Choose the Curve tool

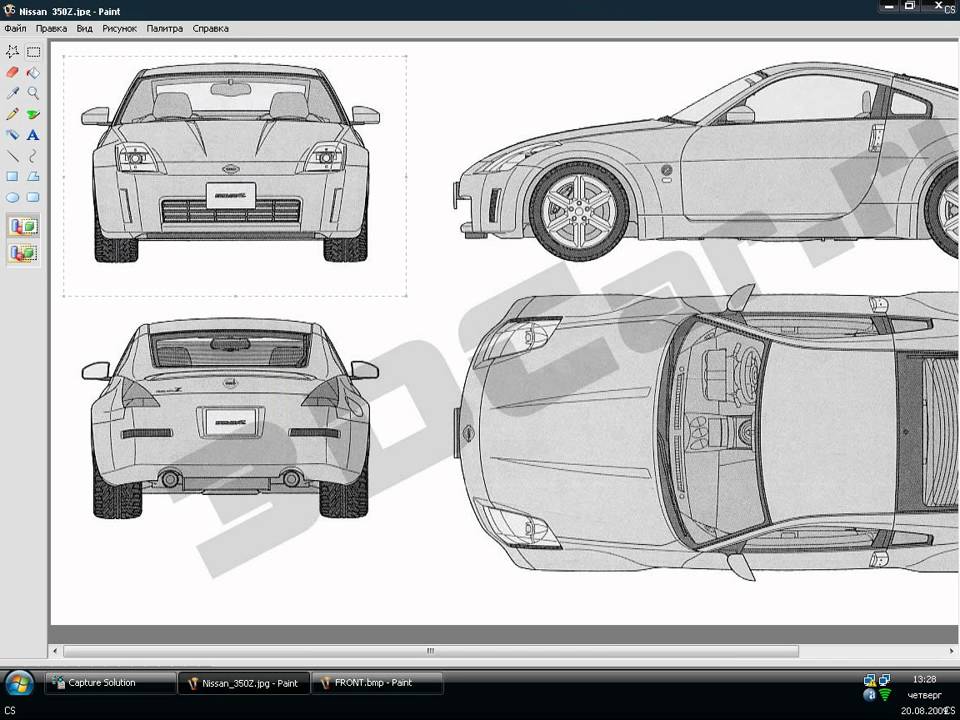[x=33, y=156]
